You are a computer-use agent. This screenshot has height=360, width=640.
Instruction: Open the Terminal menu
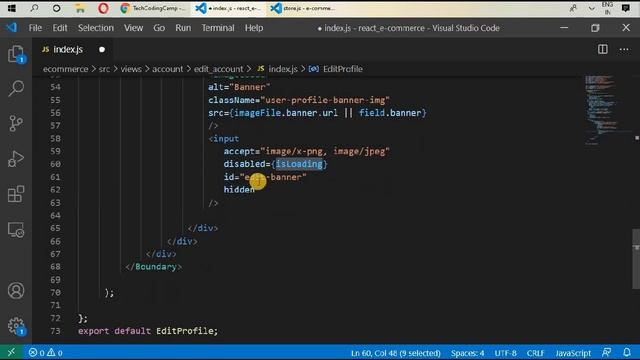(x=218, y=28)
